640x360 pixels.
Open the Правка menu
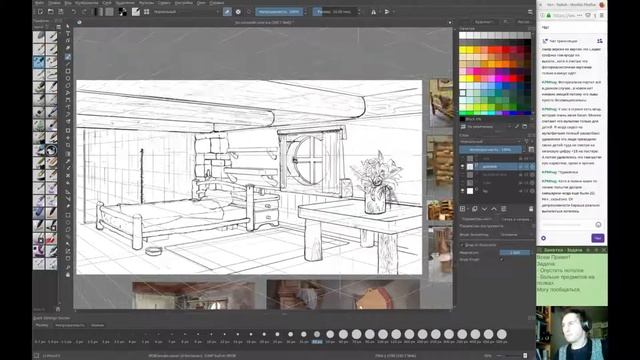[x=54, y=3]
